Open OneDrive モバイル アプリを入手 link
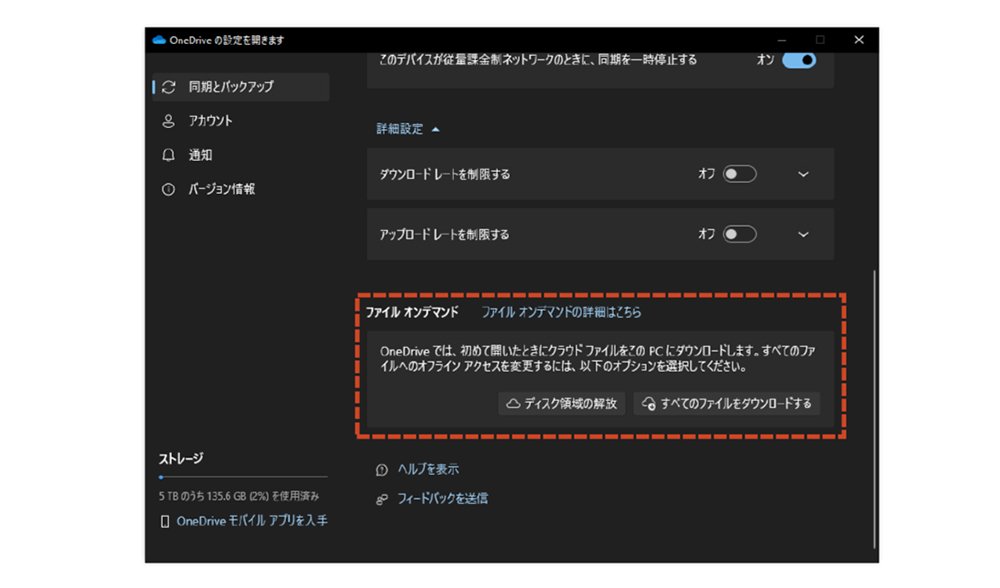The height and width of the screenshot is (588, 1000). point(252,521)
